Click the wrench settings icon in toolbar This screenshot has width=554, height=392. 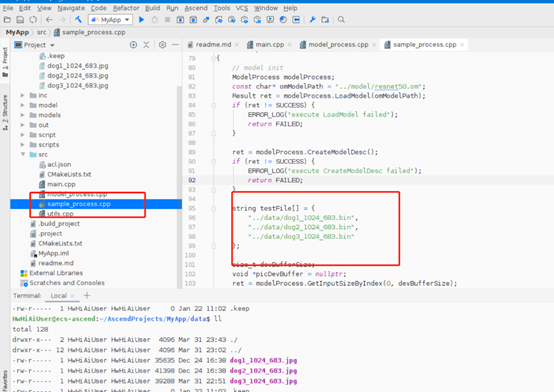coord(312,20)
